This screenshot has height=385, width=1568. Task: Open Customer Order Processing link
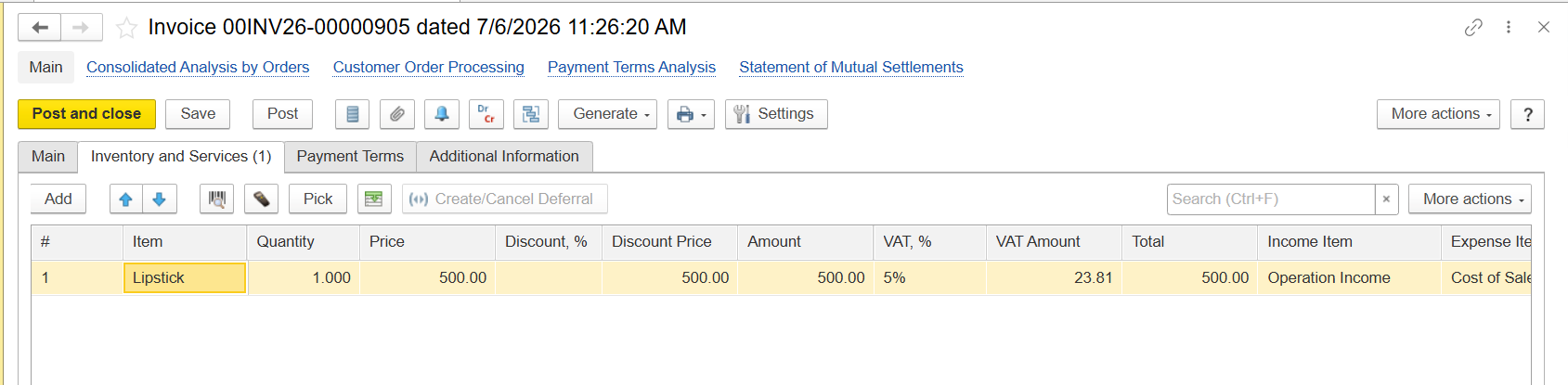[x=429, y=68]
